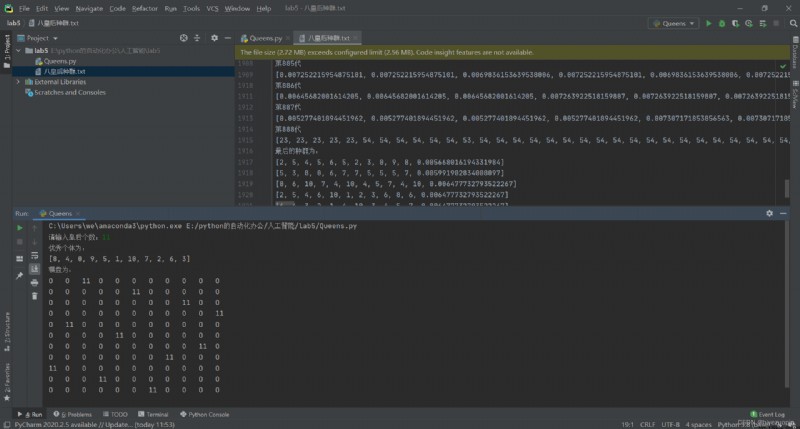Close the Queens run tab
This screenshot has height=429, width=800.
click(78, 213)
